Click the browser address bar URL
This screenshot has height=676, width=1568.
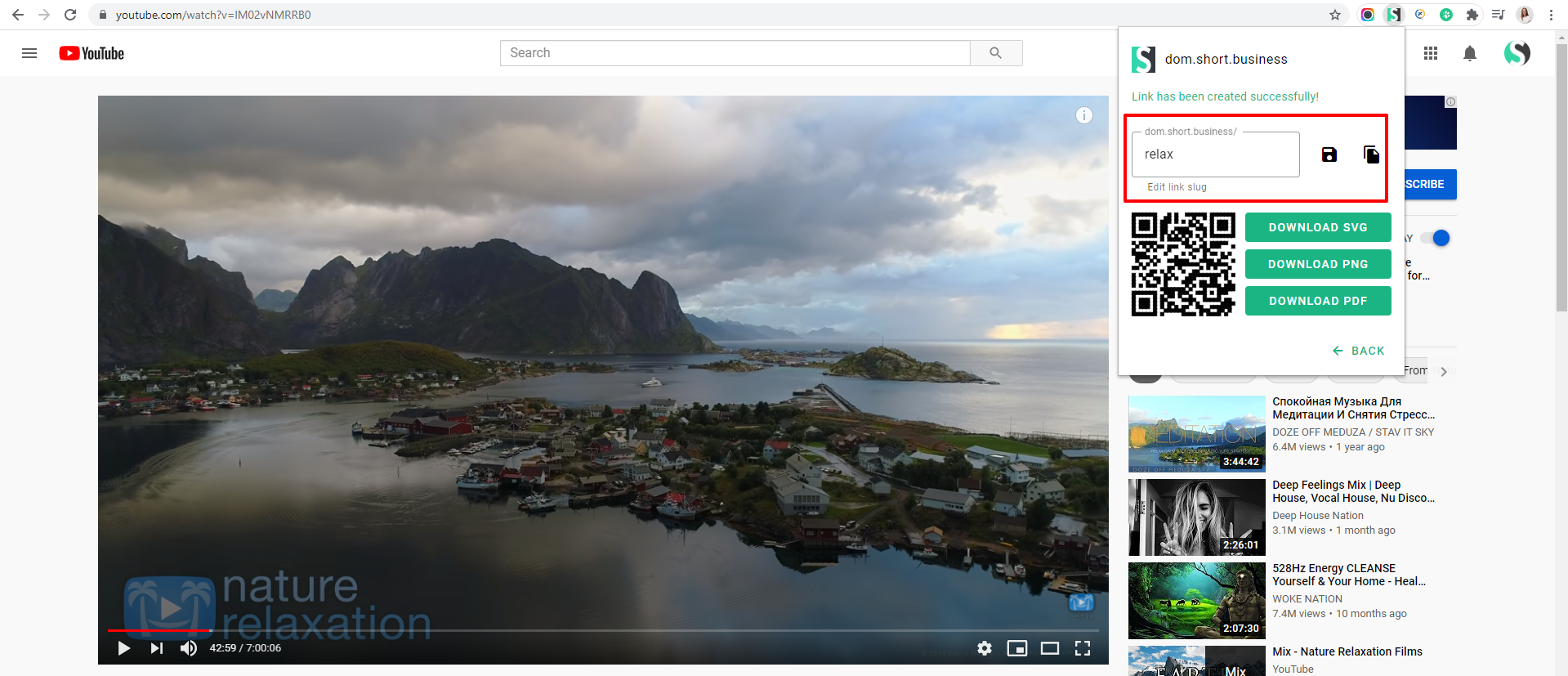point(213,15)
